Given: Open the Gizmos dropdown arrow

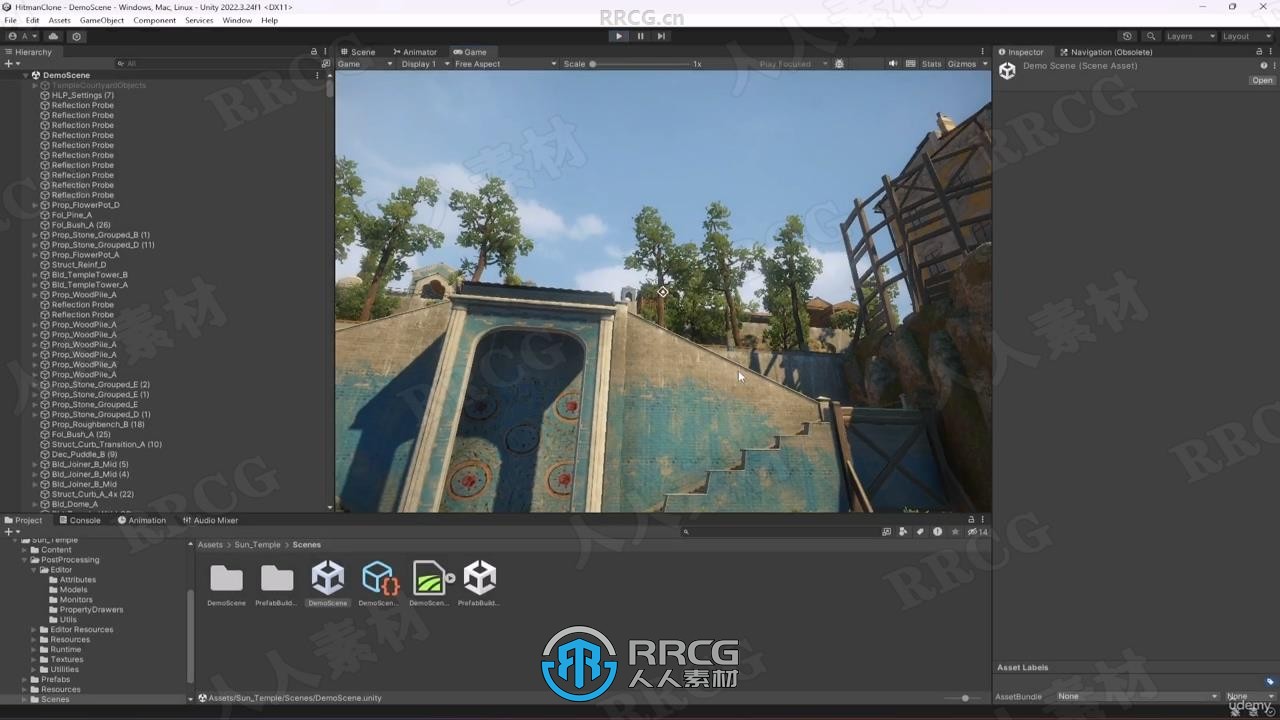Looking at the screenshot, I should pyautogui.click(x=984, y=64).
